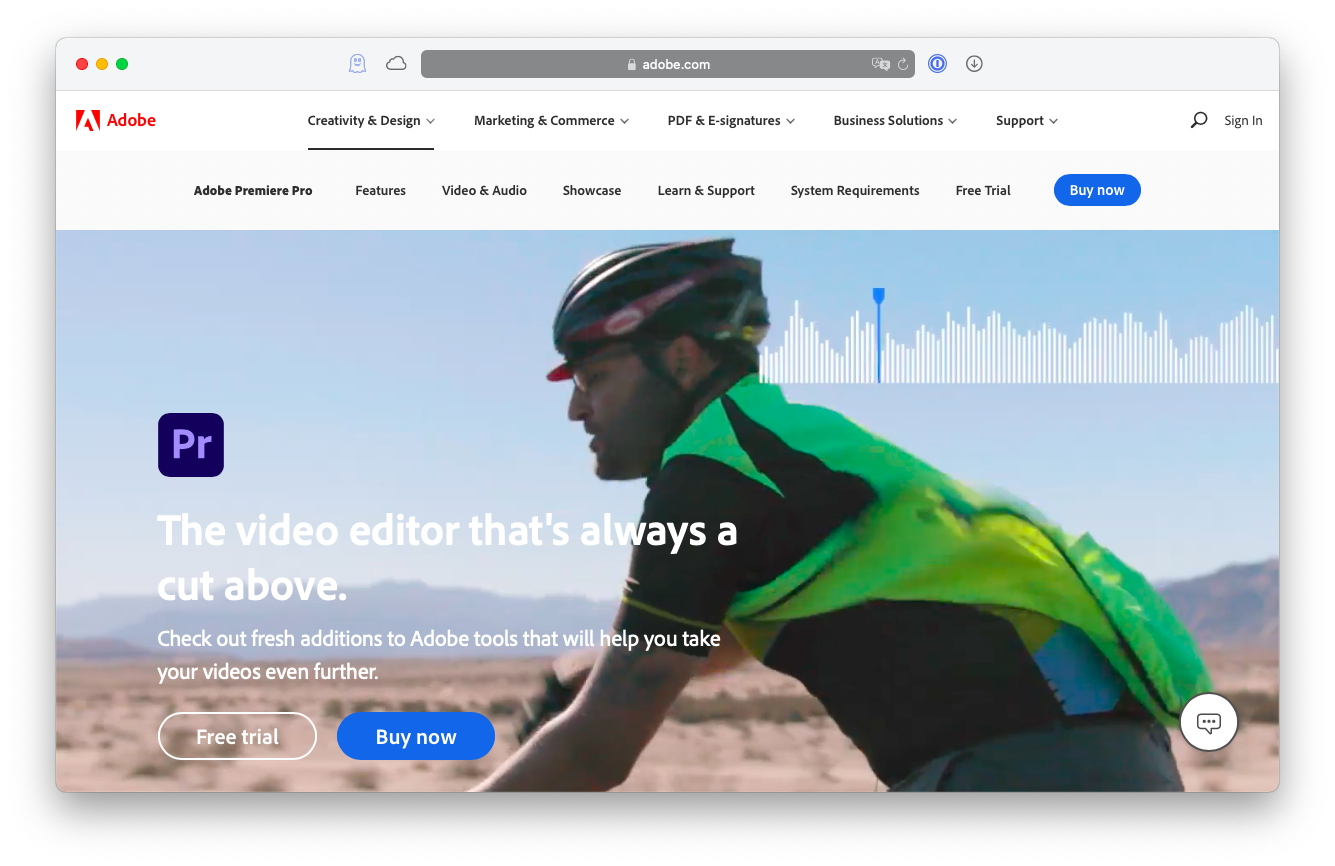Screen dimensions: 1335x866
Task: Click the Ghostery ghost extension icon
Action: click(357, 64)
